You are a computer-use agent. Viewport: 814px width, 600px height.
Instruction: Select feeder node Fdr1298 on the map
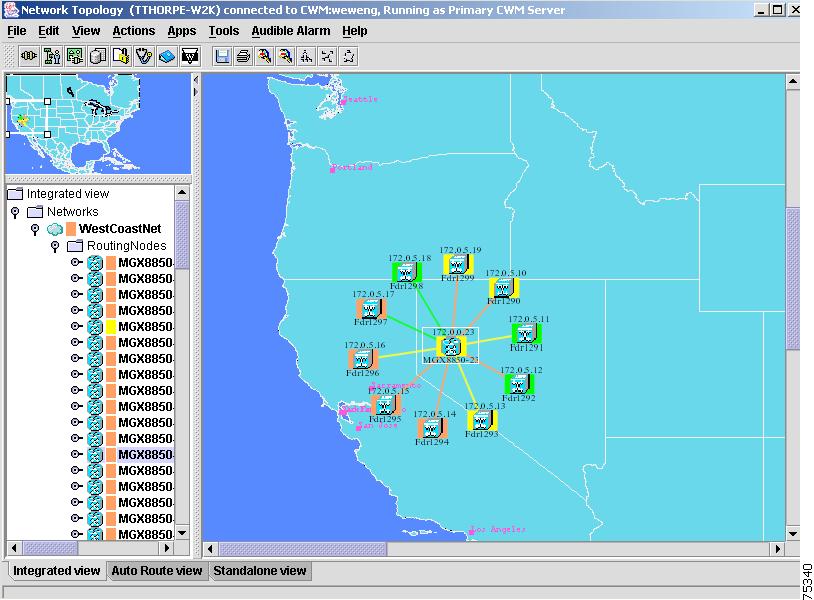coord(406,272)
